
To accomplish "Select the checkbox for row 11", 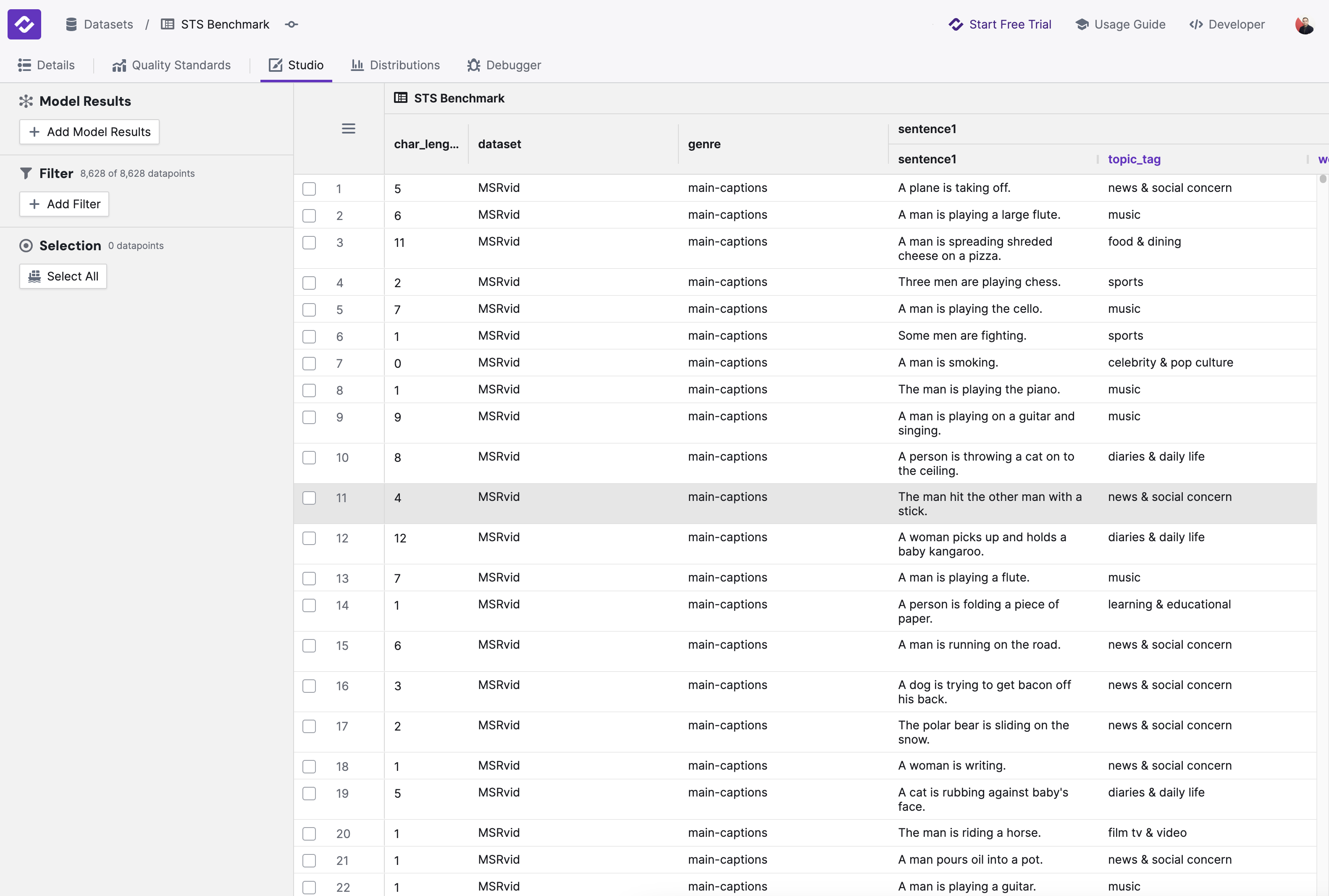I will click(x=309, y=498).
